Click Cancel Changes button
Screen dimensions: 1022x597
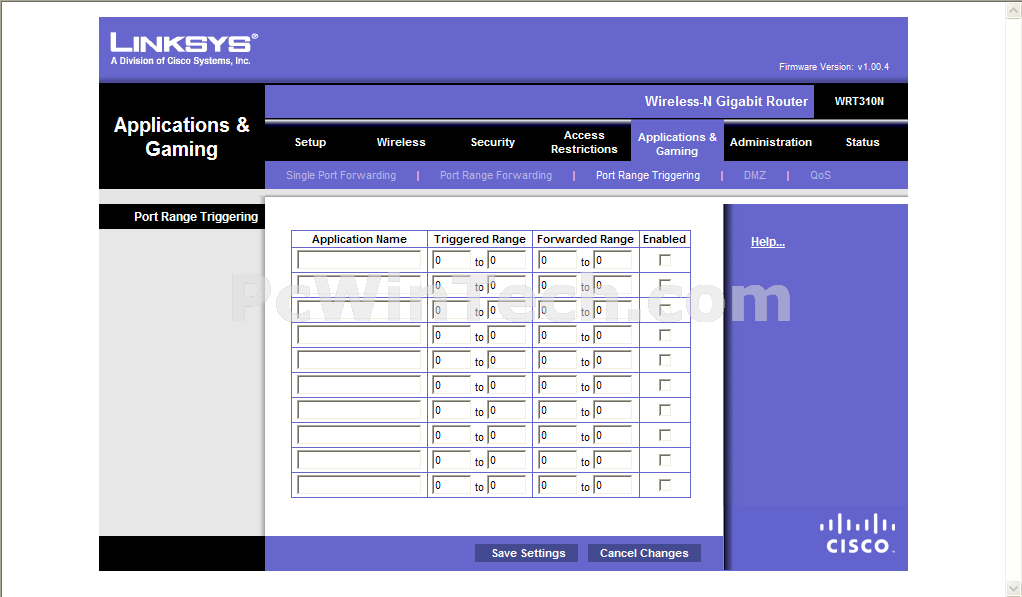(x=644, y=553)
